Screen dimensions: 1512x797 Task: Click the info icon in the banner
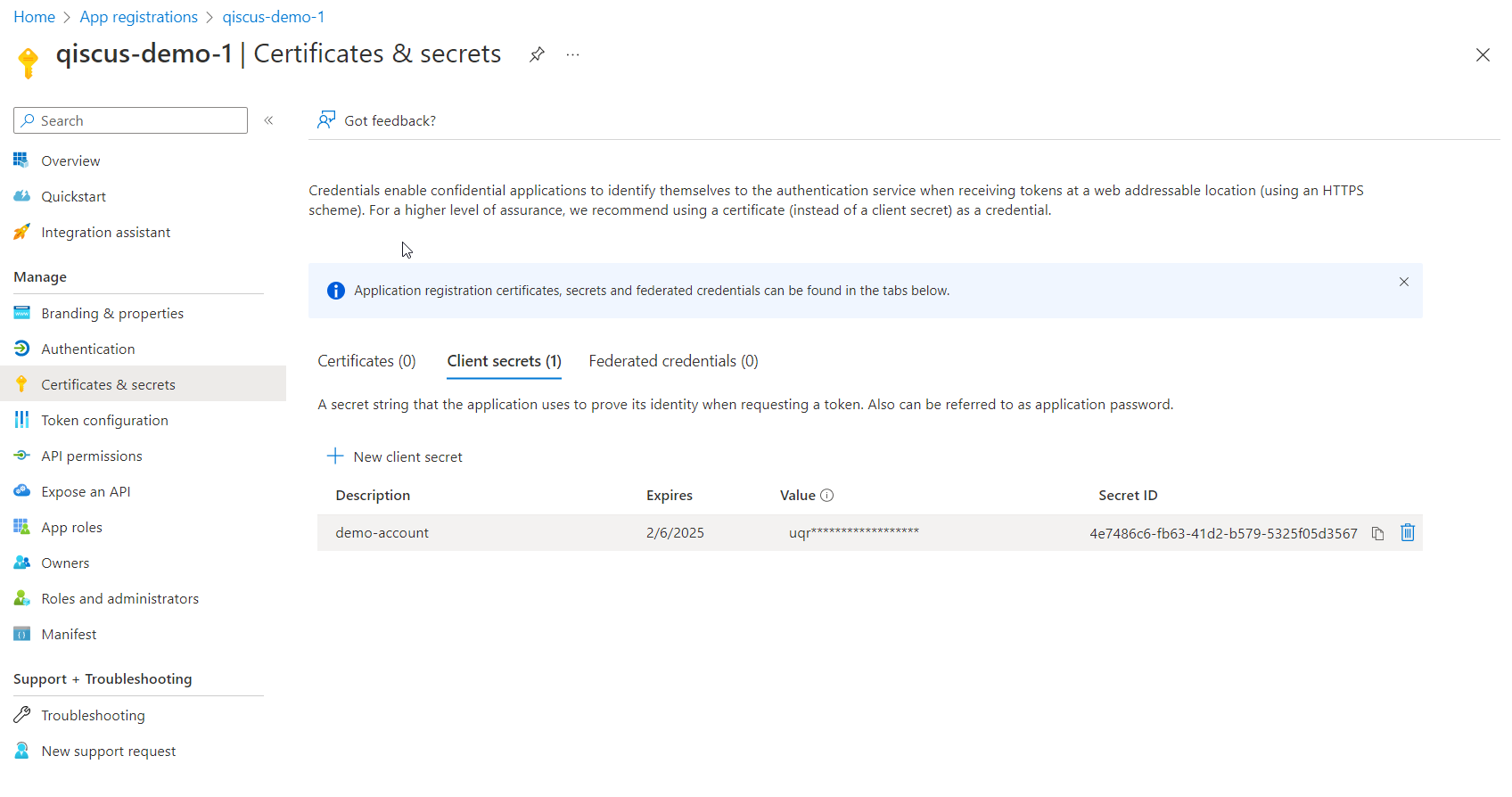(x=336, y=291)
